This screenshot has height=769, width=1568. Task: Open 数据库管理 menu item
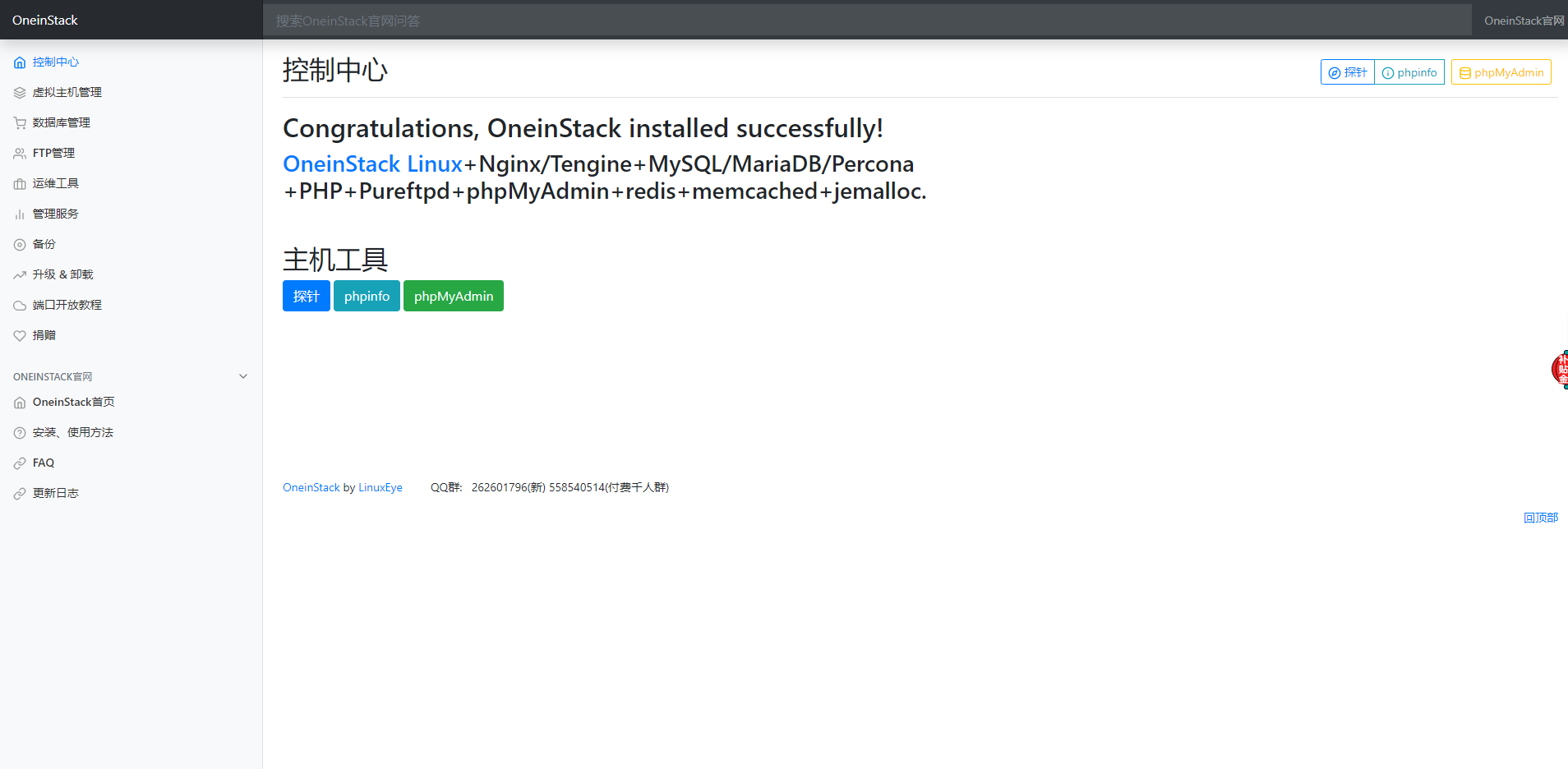pos(62,122)
